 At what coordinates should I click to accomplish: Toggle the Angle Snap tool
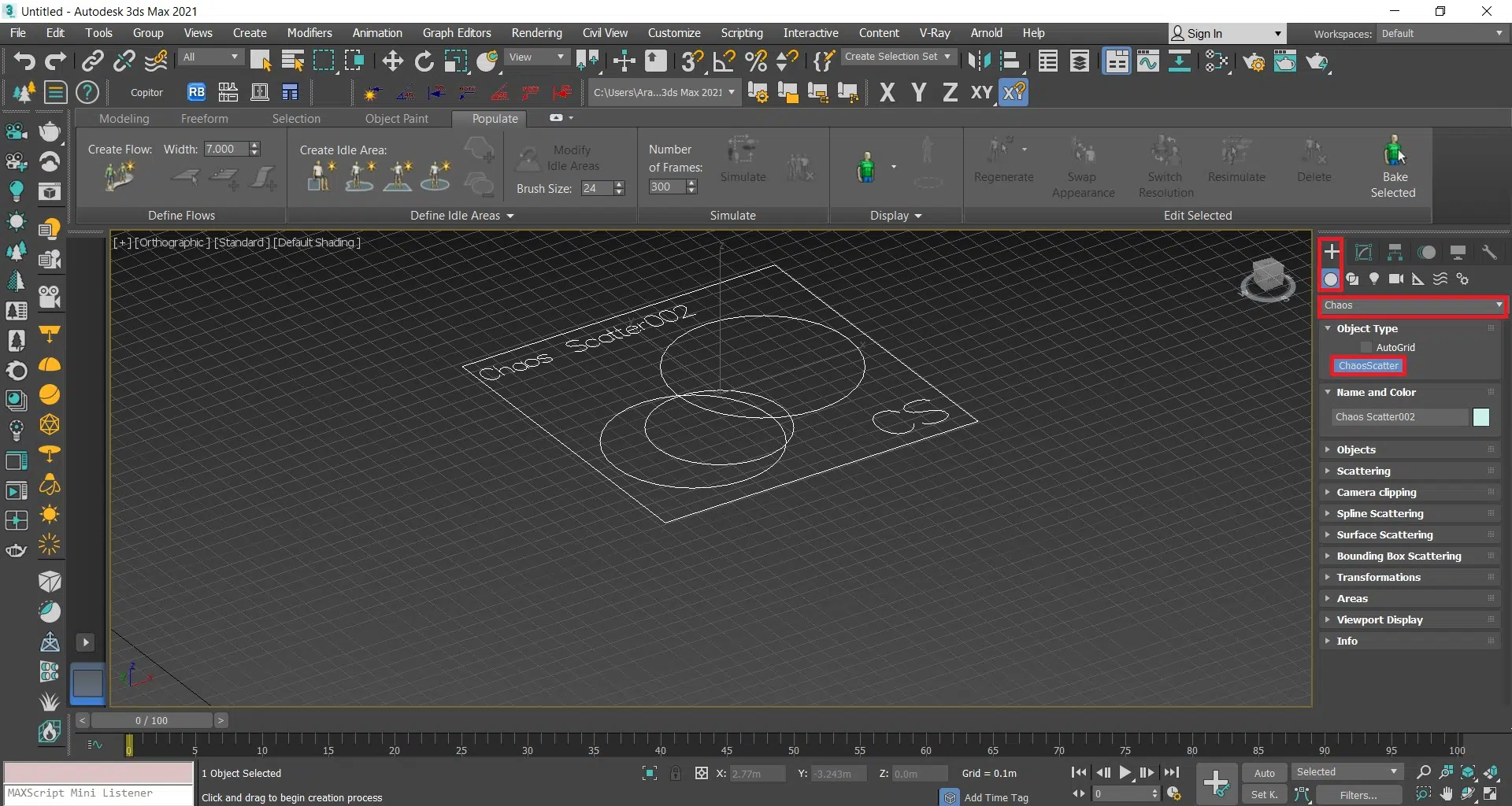724,61
